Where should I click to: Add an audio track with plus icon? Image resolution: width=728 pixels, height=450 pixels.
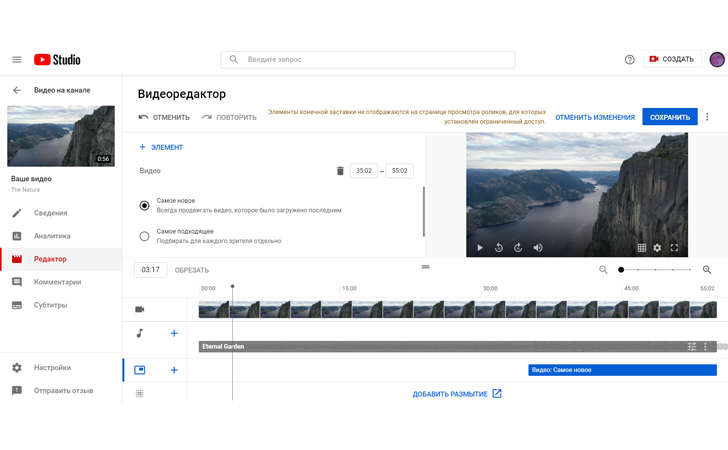[x=174, y=333]
